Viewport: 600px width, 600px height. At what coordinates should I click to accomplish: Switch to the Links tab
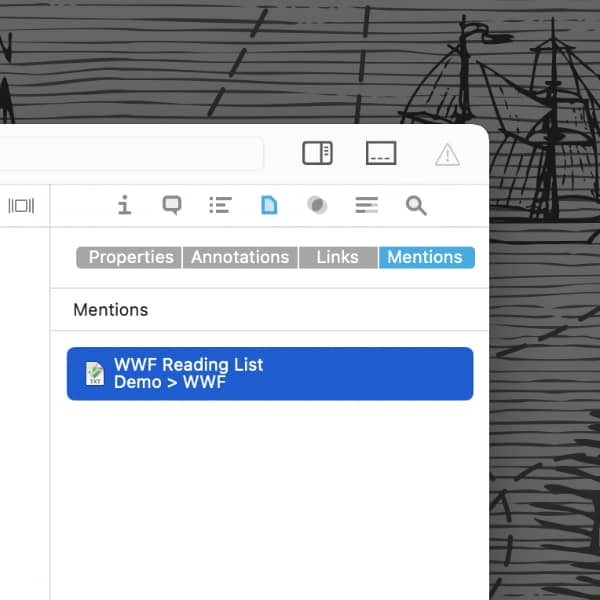[338, 258]
